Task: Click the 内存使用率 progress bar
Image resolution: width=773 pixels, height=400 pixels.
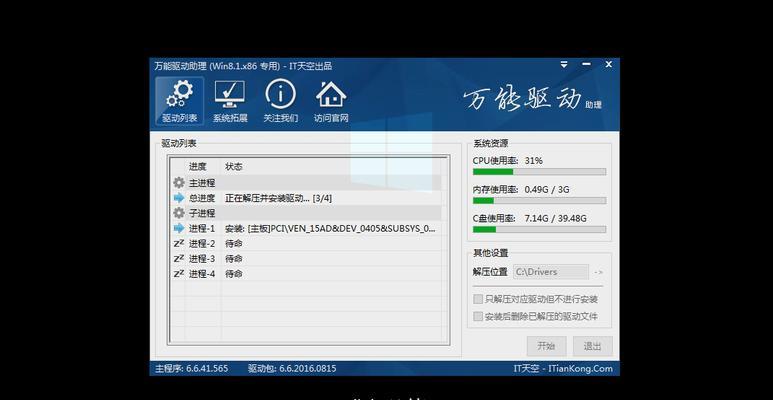Action: (539, 201)
